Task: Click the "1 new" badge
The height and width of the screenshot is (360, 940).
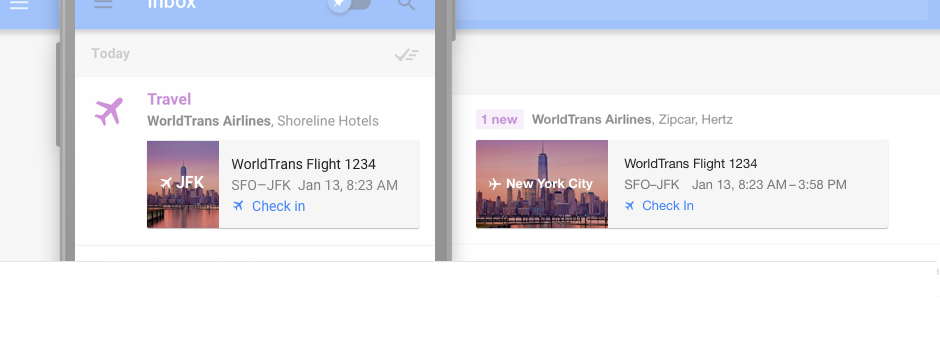Action: [x=499, y=119]
